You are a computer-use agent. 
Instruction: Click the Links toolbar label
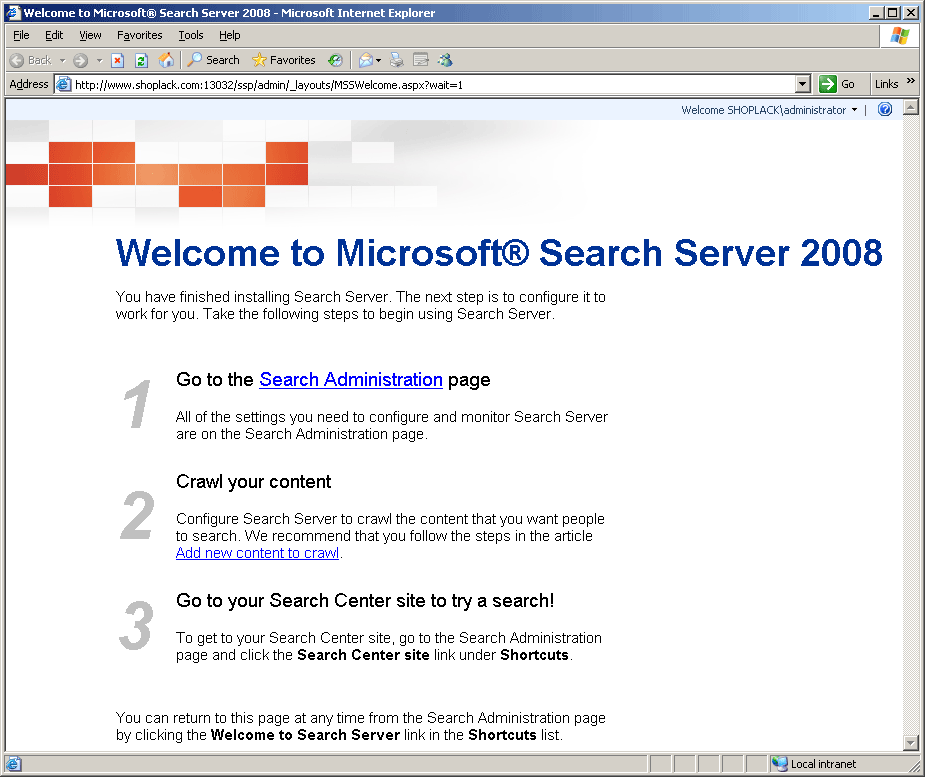(886, 84)
